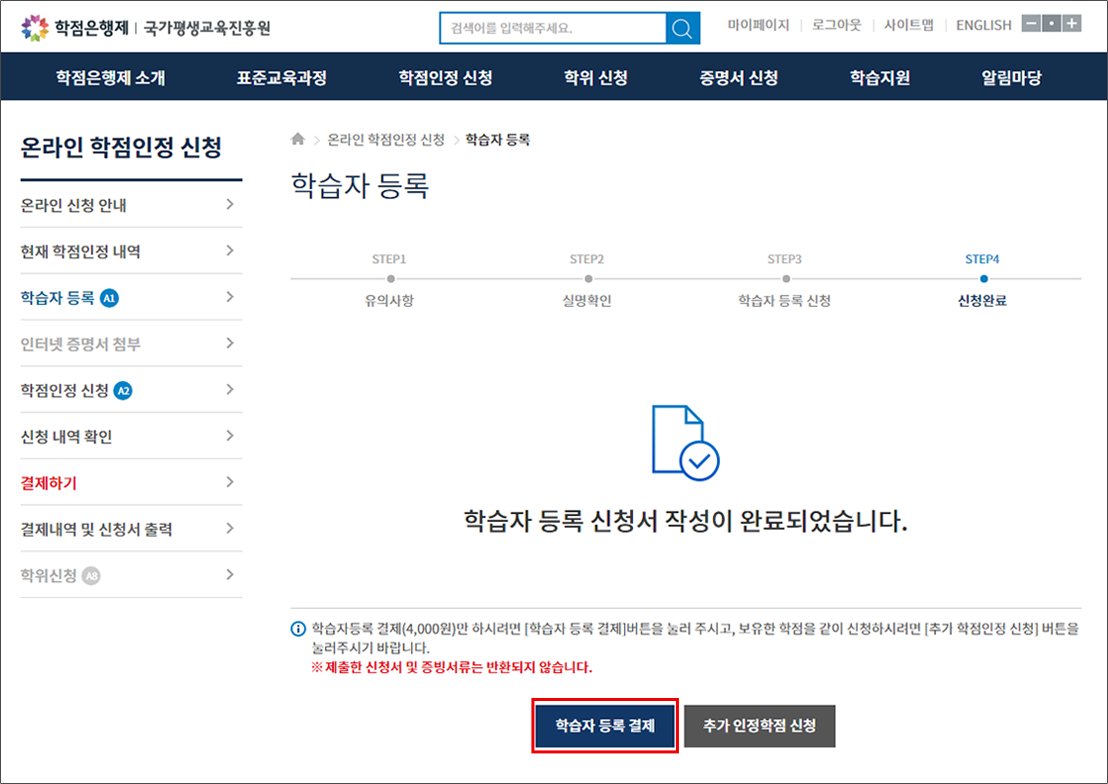Reset font size with dot icon
1108x784 pixels.
pyautogui.click(x=1051, y=24)
